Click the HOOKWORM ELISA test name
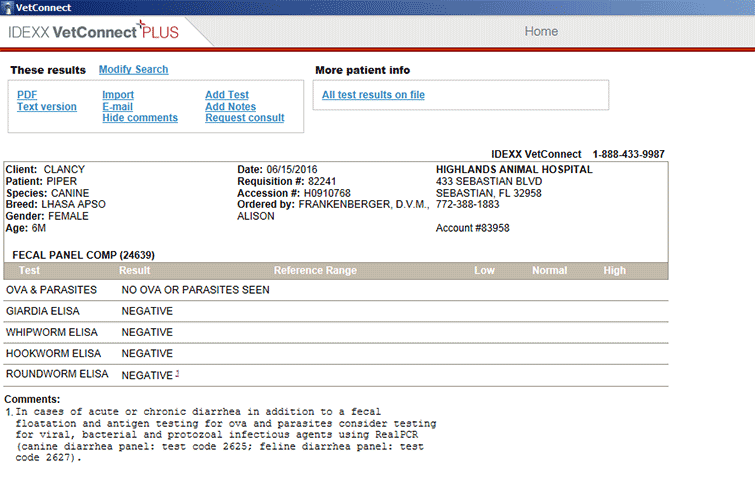 point(53,354)
